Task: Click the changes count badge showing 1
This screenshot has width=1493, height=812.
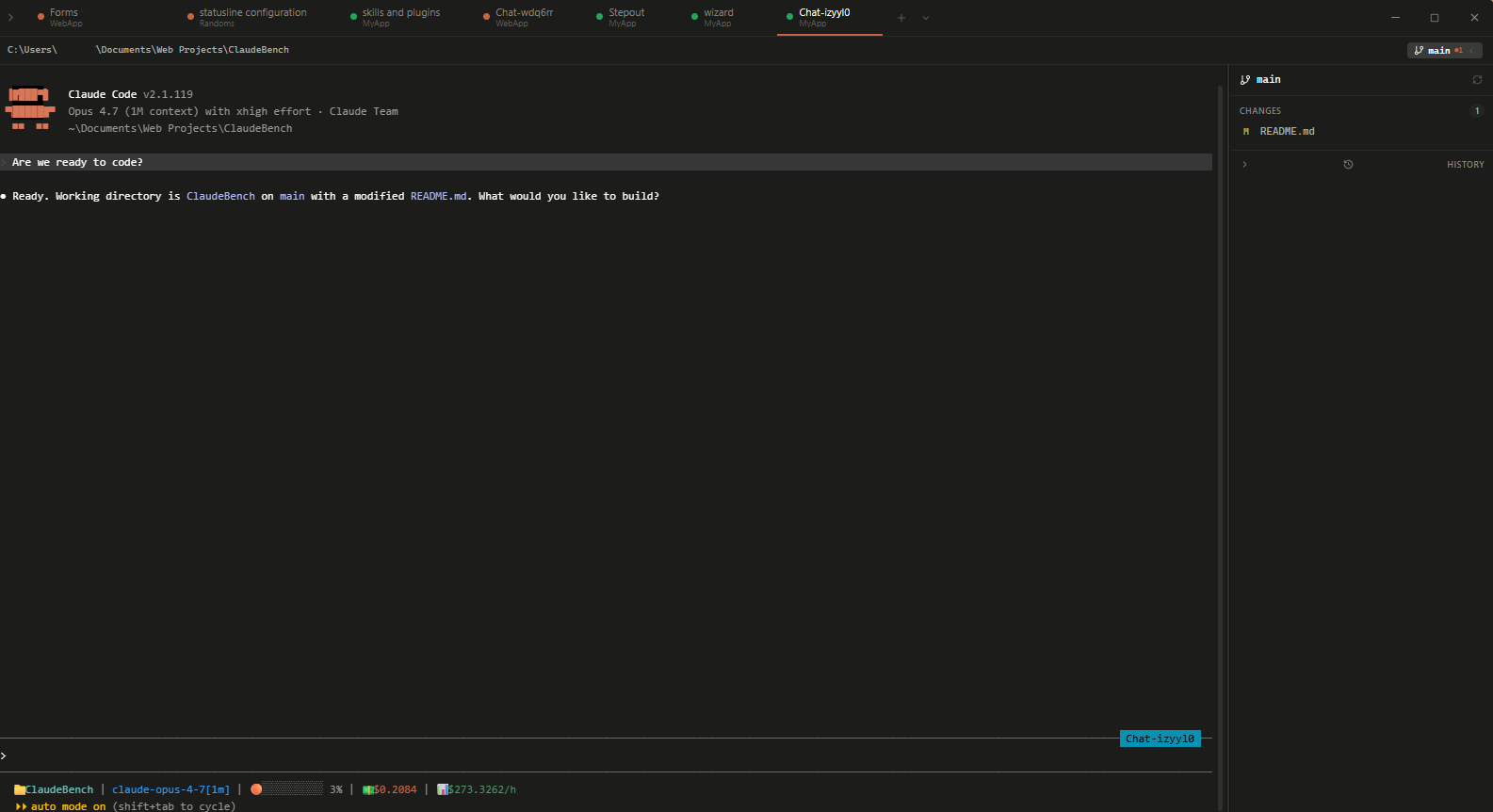Action: pyautogui.click(x=1477, y=111)
